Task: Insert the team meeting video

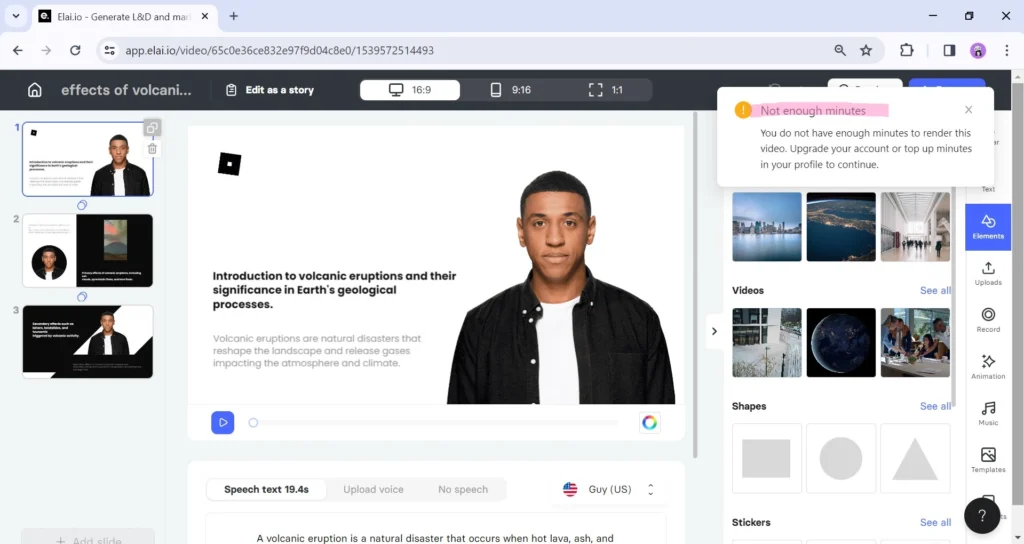Action: [x=915, y=343]
